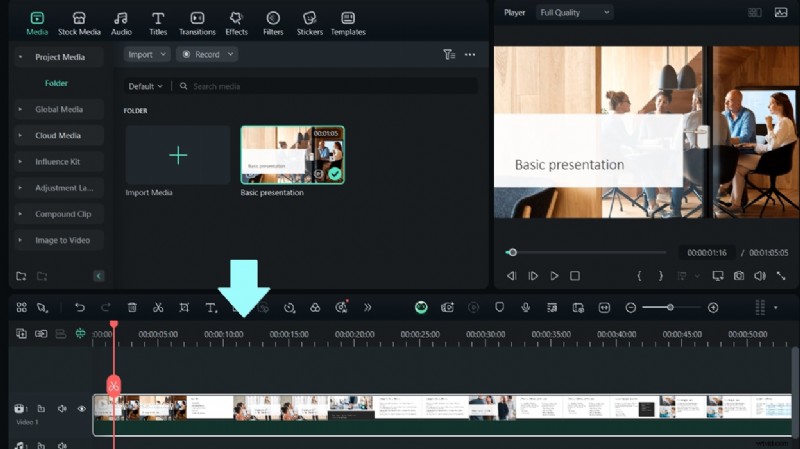
Task: Open the media panel more options menu
Action: [470, 55]
